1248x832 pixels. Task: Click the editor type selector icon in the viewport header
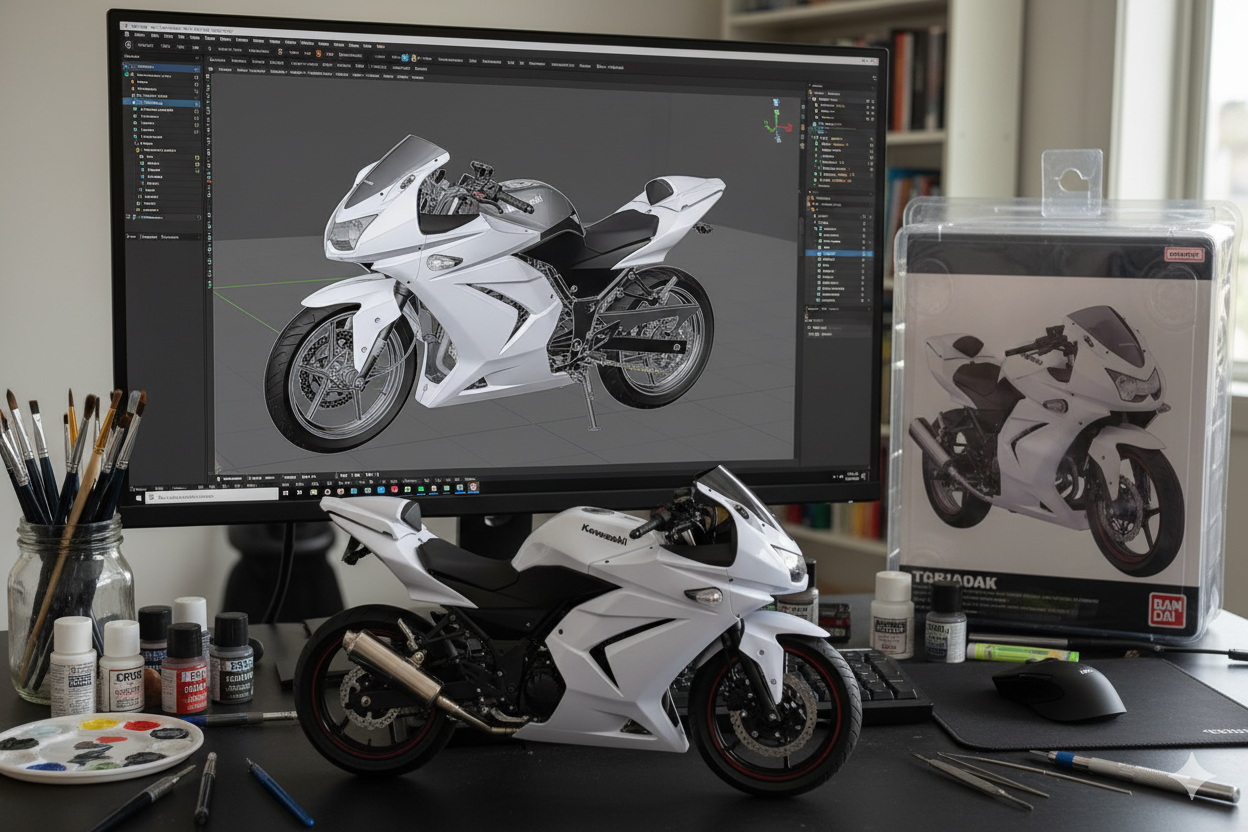pos(209,69)
